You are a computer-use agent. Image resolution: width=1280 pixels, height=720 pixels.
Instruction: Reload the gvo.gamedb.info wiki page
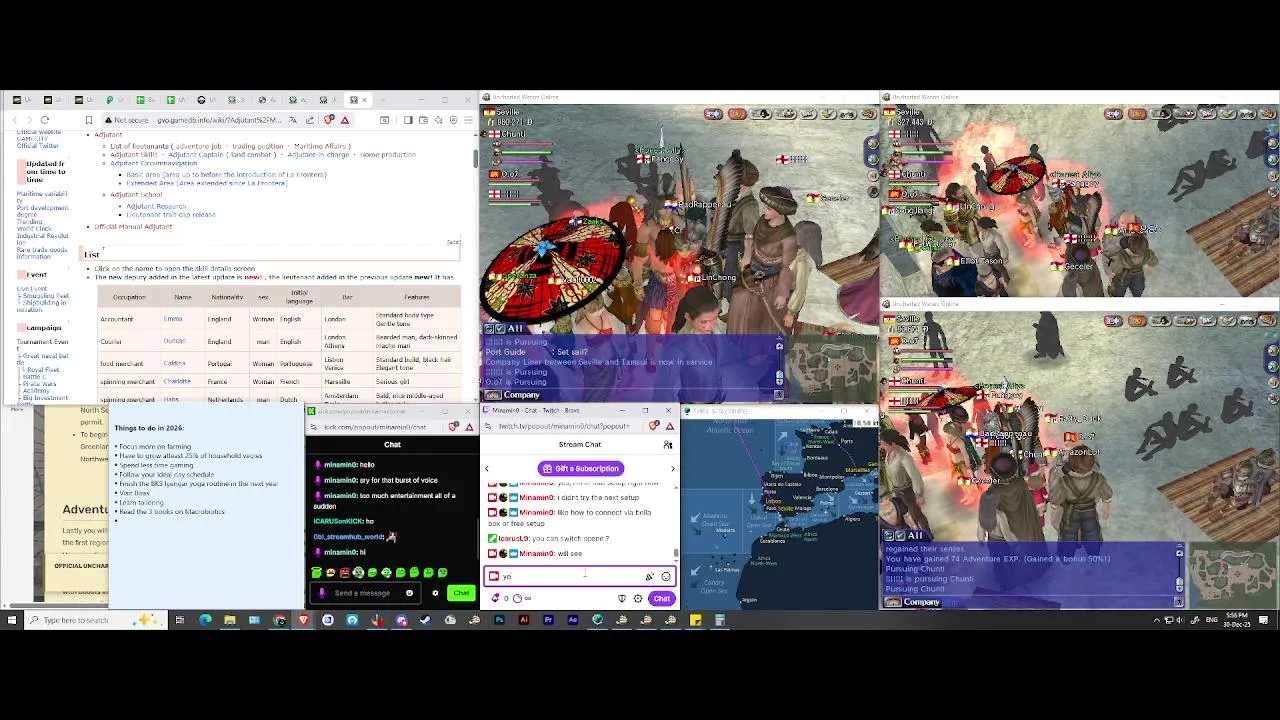coord(45,120)
